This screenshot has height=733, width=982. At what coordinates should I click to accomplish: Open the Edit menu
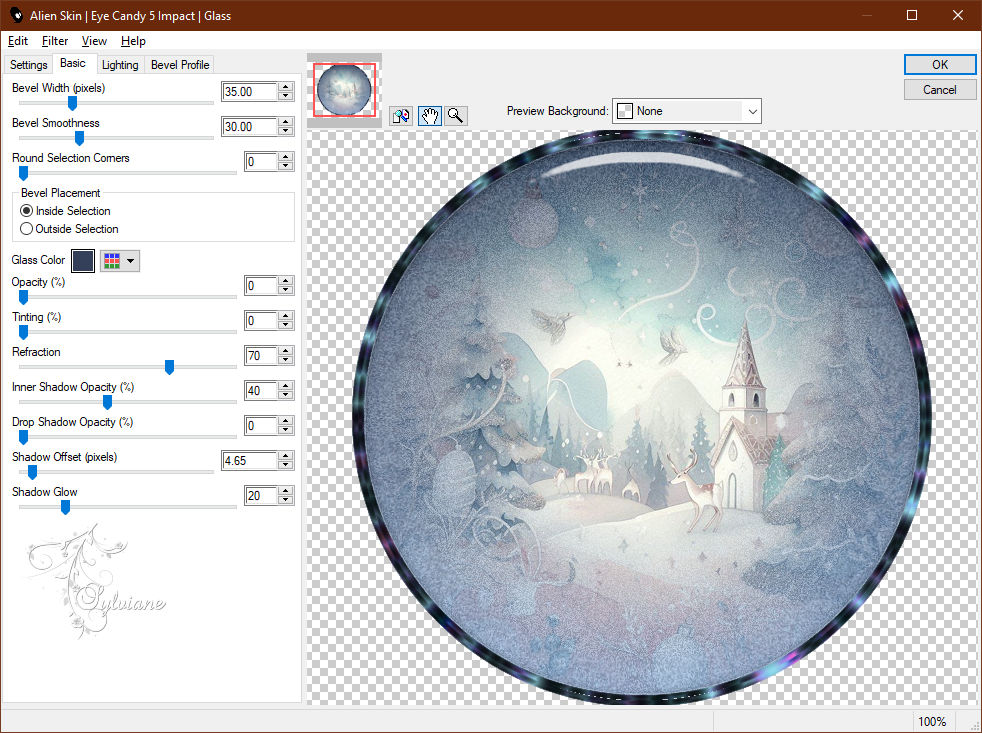click(18, 41)
